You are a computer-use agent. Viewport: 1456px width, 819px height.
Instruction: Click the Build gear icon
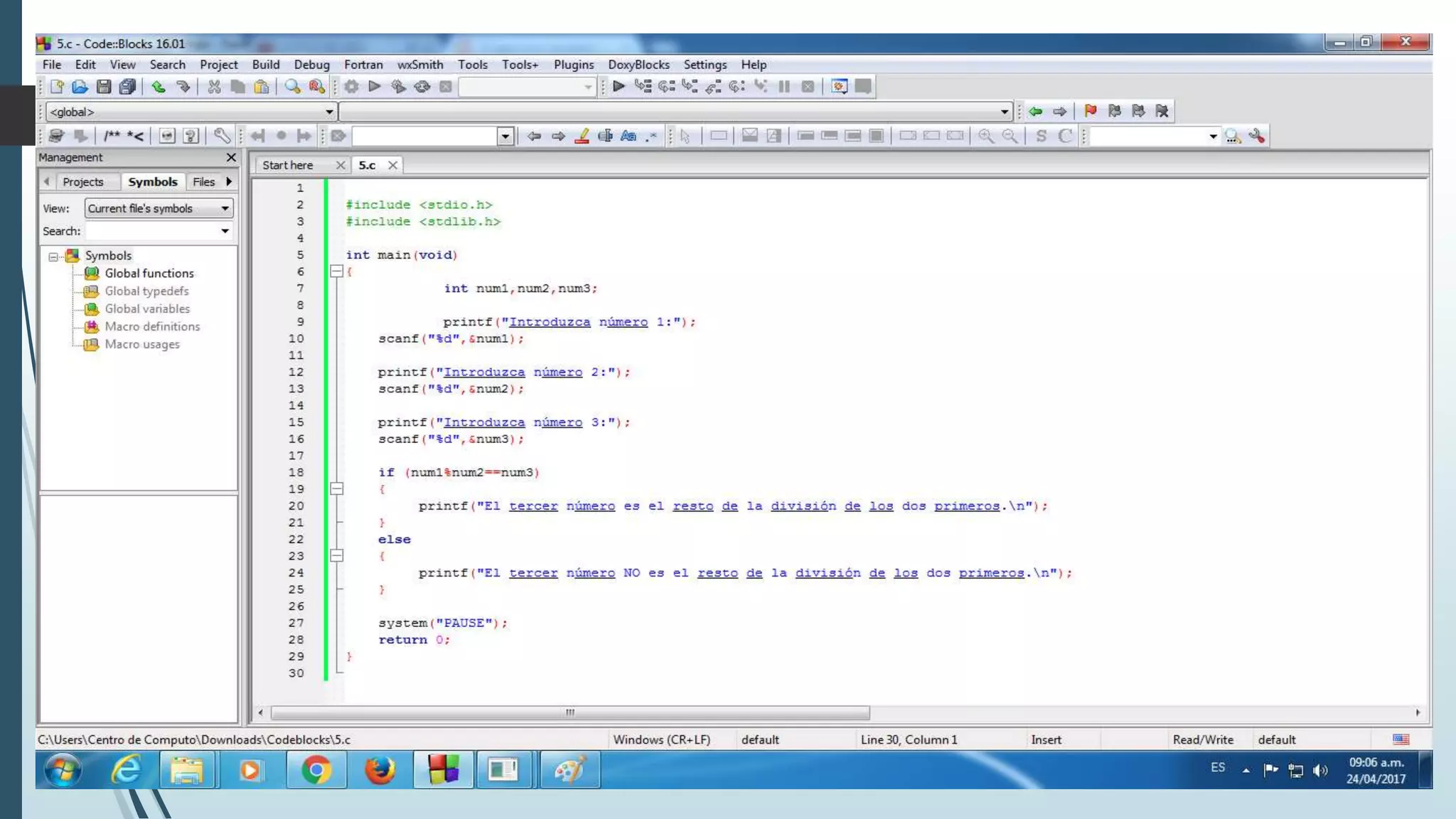pos(351,87)
